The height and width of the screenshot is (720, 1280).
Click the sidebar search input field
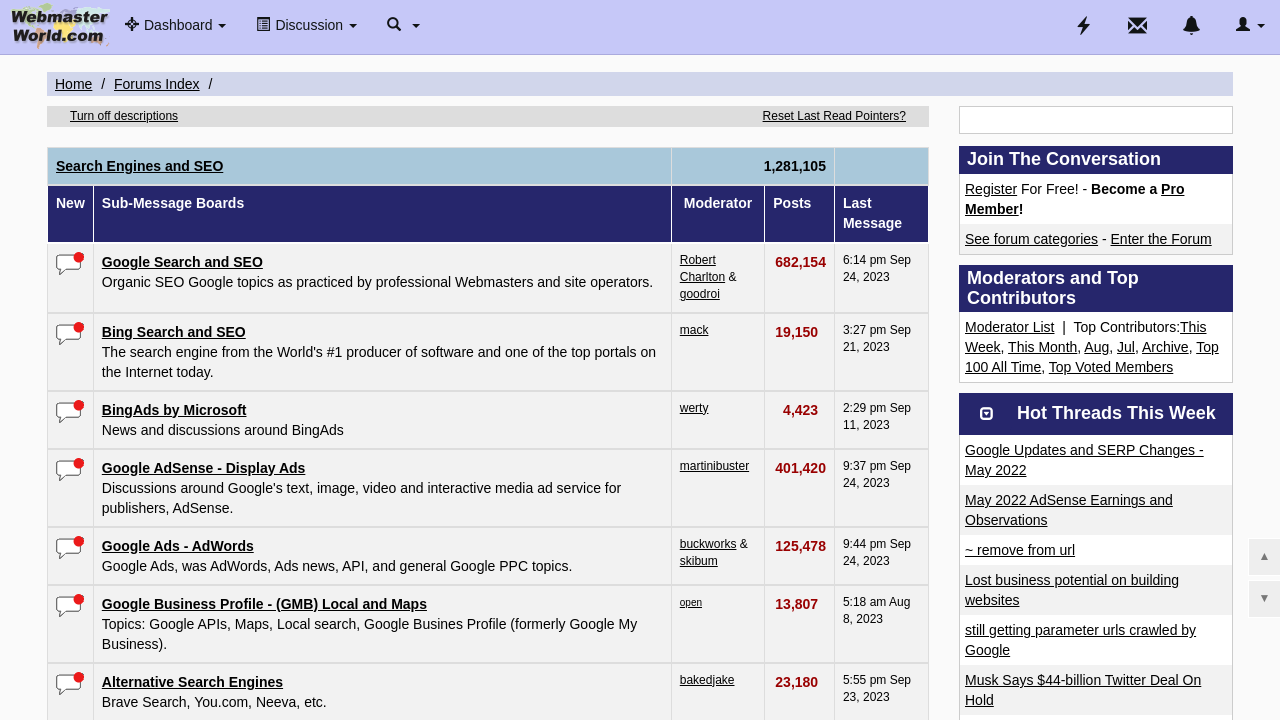[x=1095, y=120]
